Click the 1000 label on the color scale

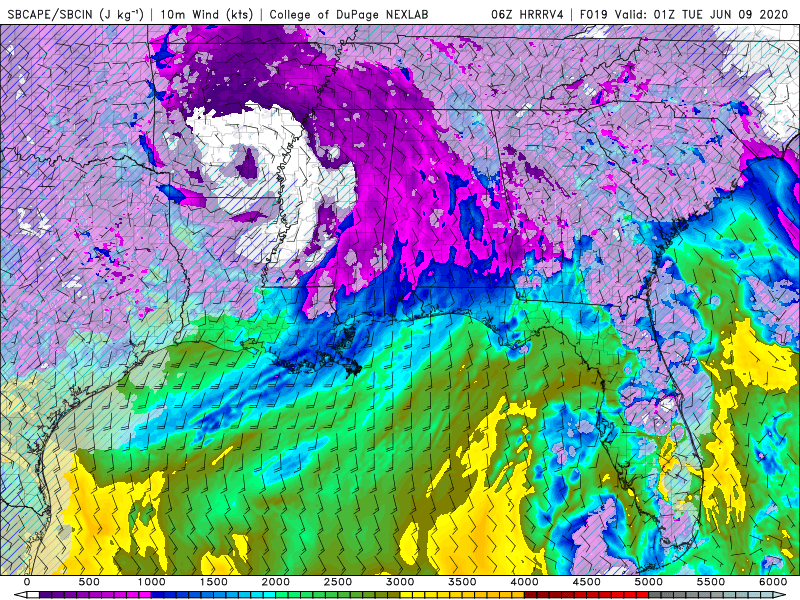point(152,582)
